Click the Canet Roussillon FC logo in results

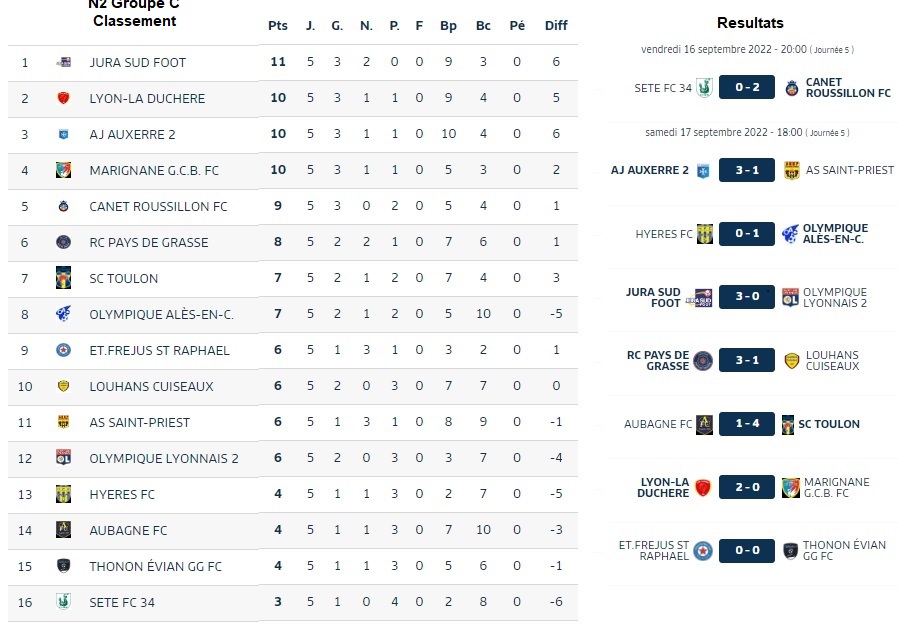792,88
